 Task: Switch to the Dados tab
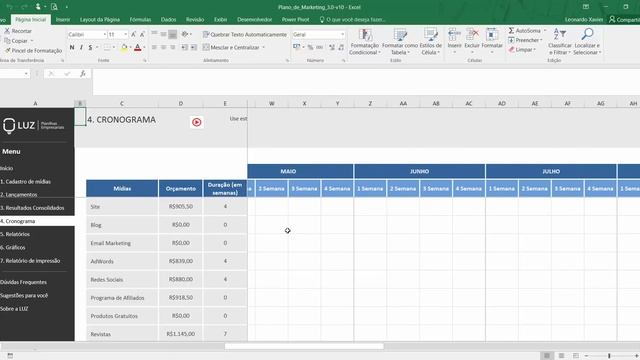[168, 20]
